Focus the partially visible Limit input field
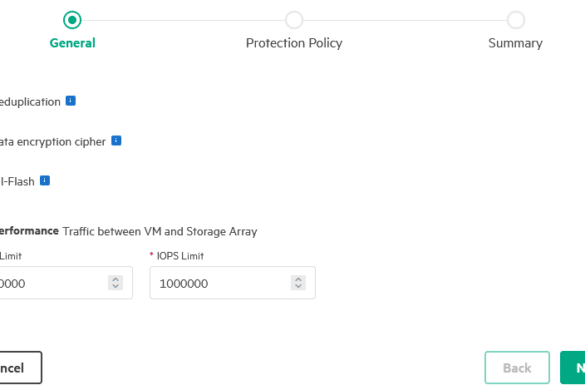The width and height of the screenshot is (585, 390). 66,283
